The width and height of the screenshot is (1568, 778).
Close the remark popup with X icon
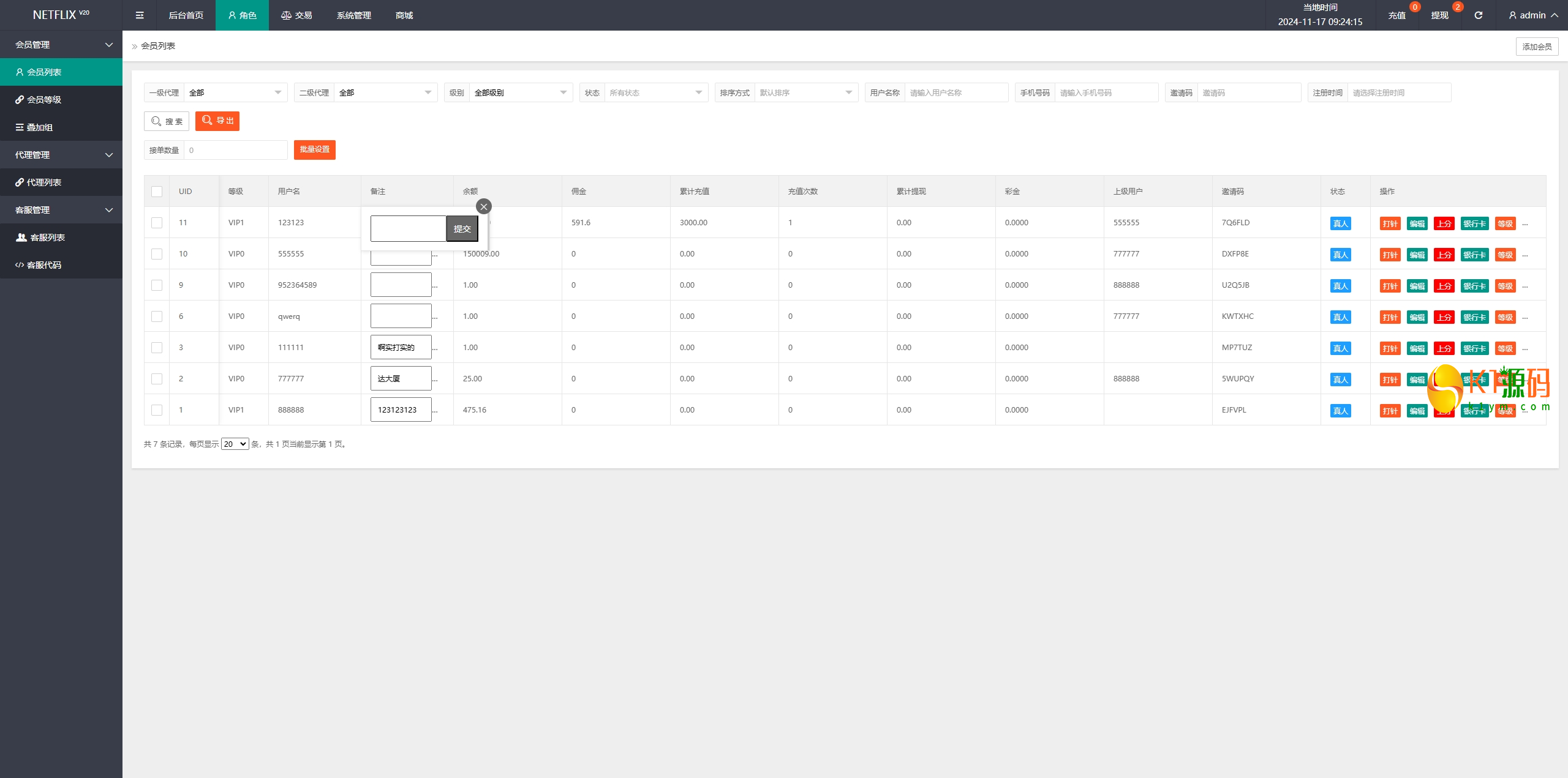(484, 207)
